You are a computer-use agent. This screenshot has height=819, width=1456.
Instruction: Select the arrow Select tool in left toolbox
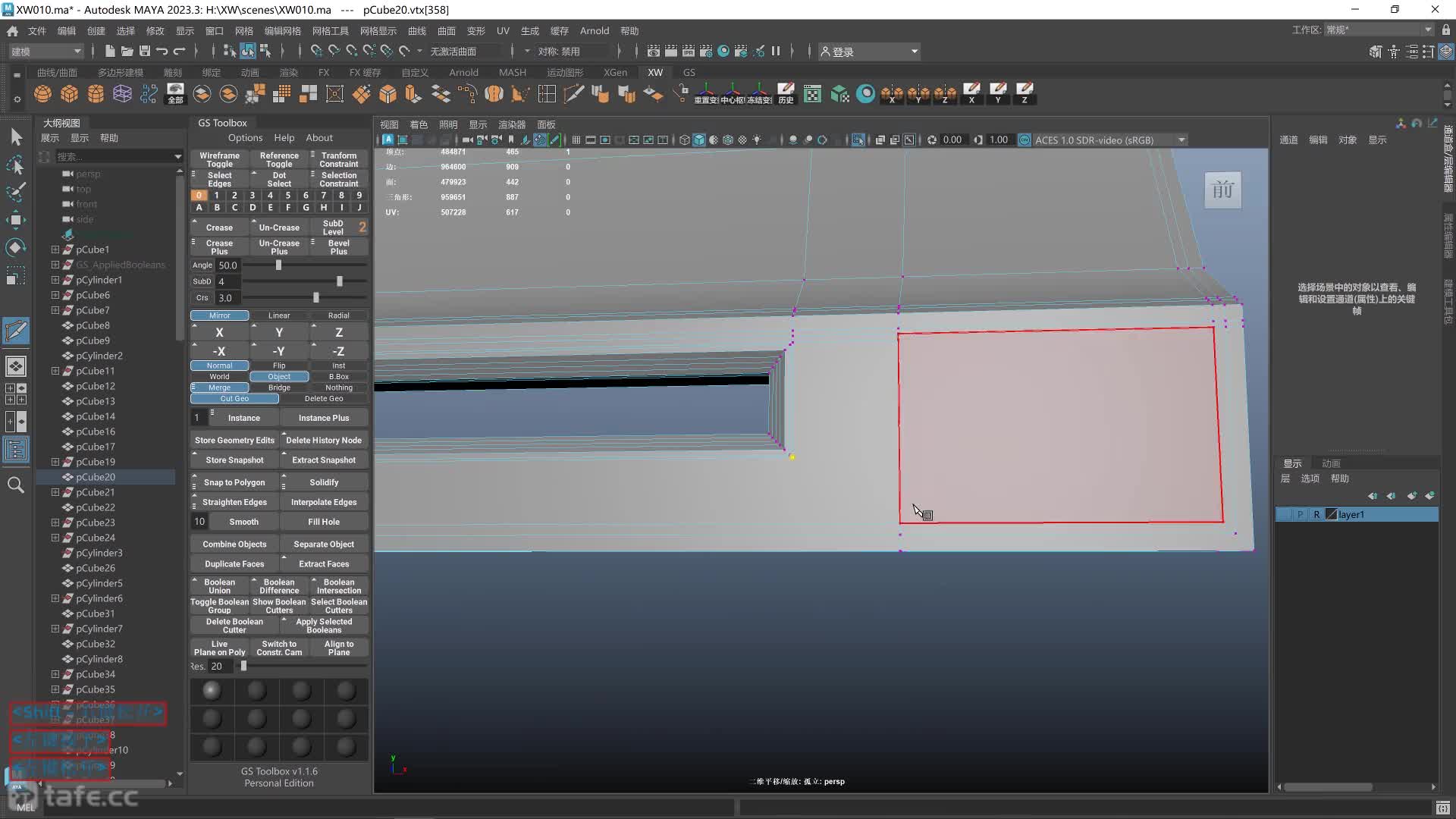[x=16, y=136]
